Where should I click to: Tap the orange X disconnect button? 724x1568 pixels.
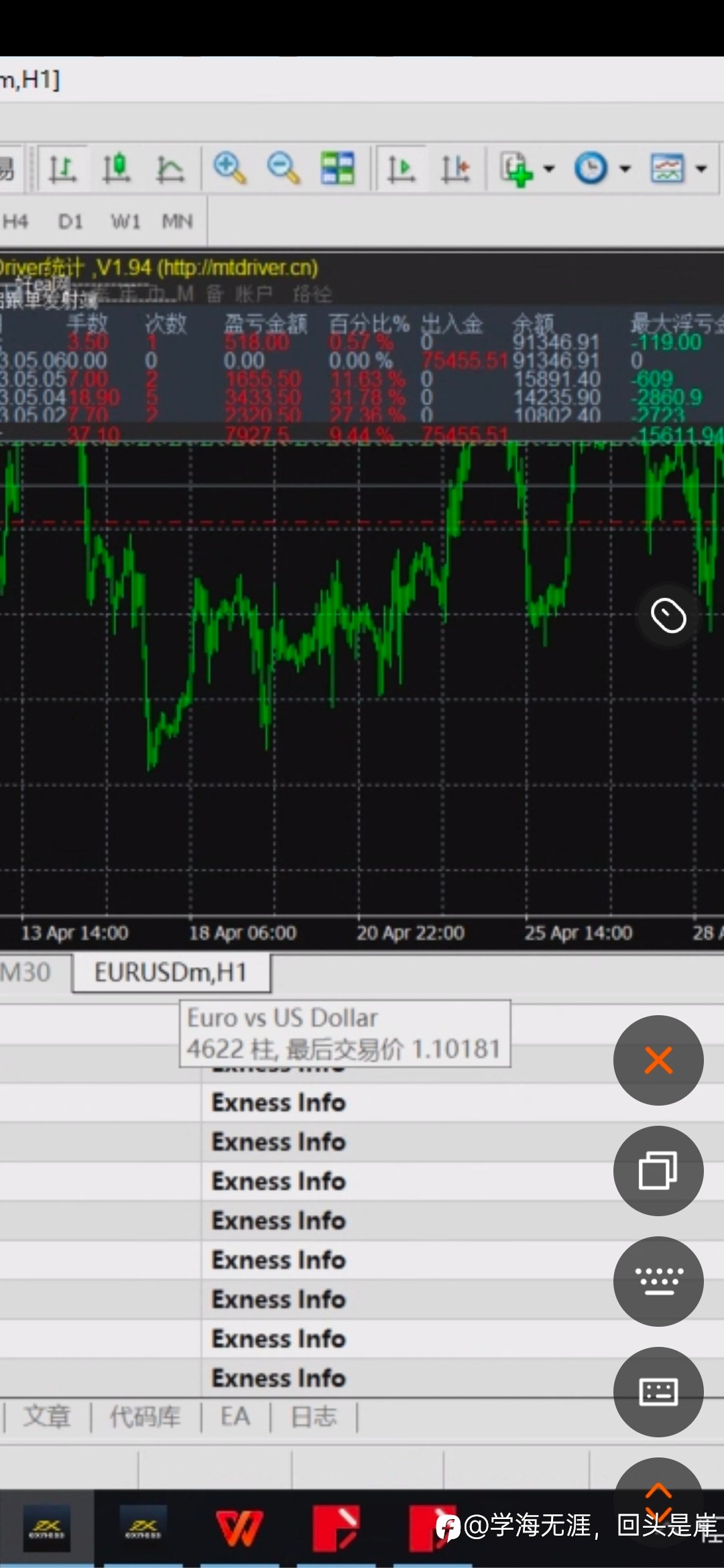coord(658,1060)
